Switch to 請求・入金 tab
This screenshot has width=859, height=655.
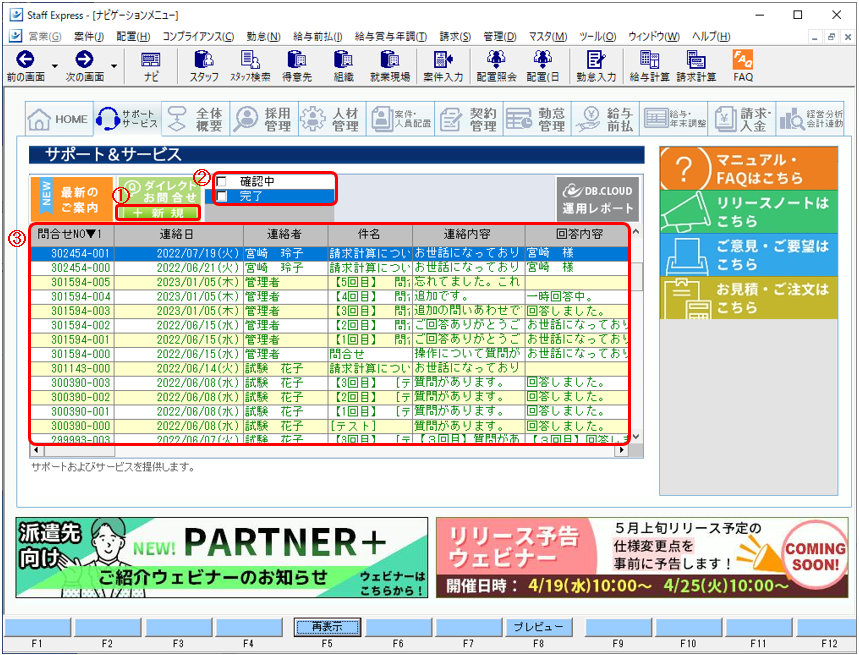(x=742, y=119)
